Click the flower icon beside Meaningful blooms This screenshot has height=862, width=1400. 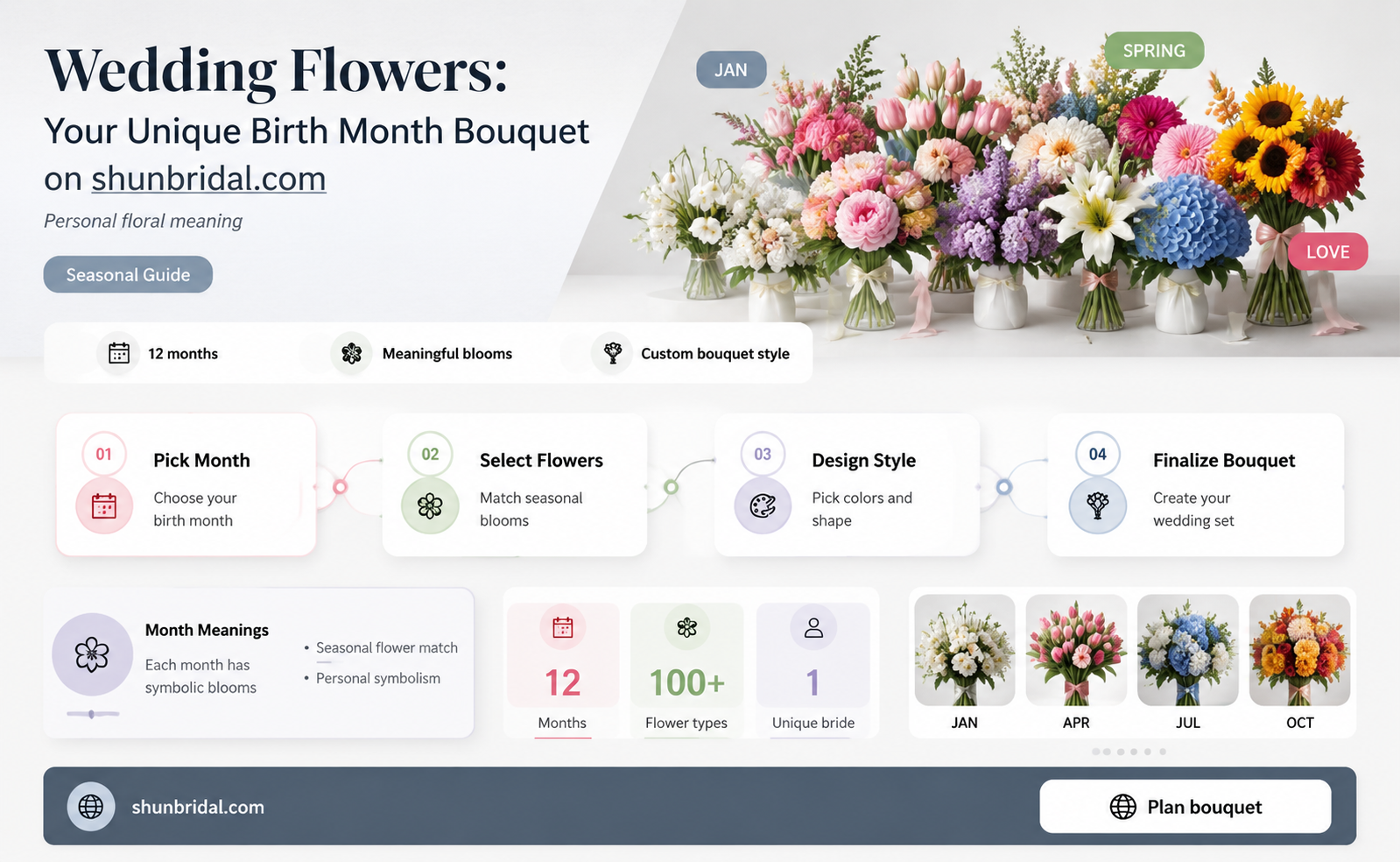click(x=352, y=353)
